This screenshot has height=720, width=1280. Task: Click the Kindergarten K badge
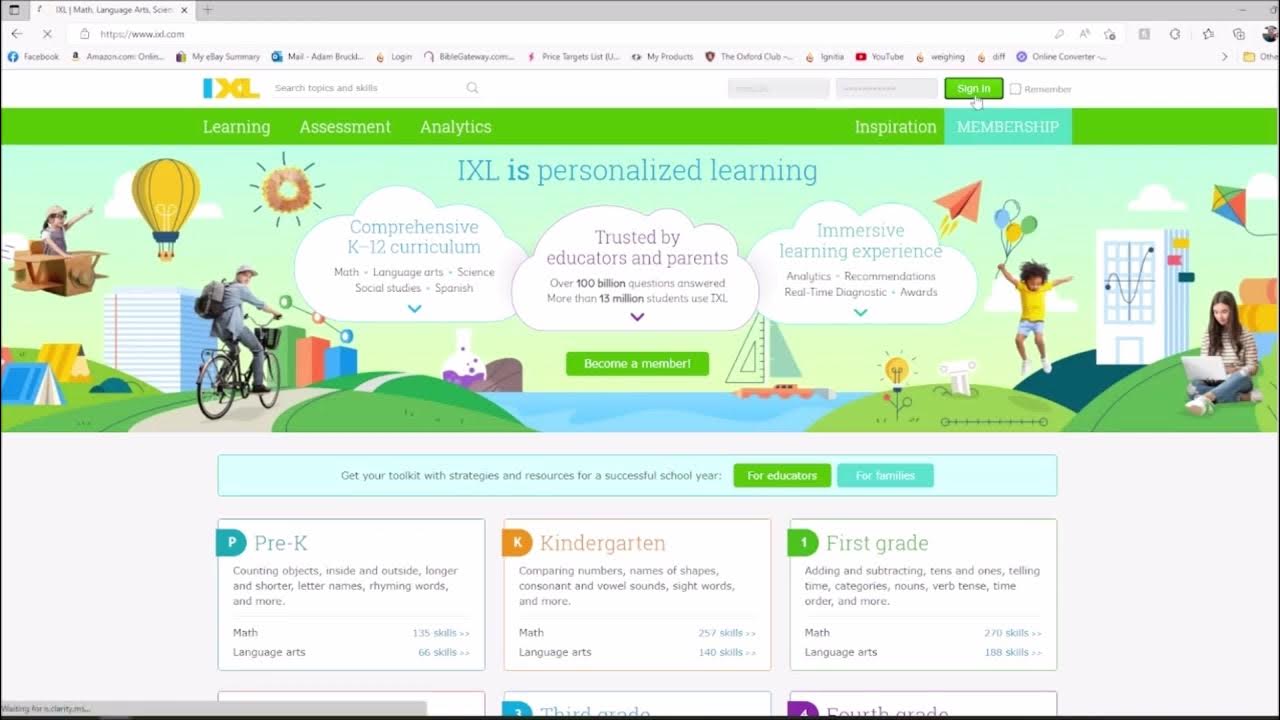click(x=517, y=543)
